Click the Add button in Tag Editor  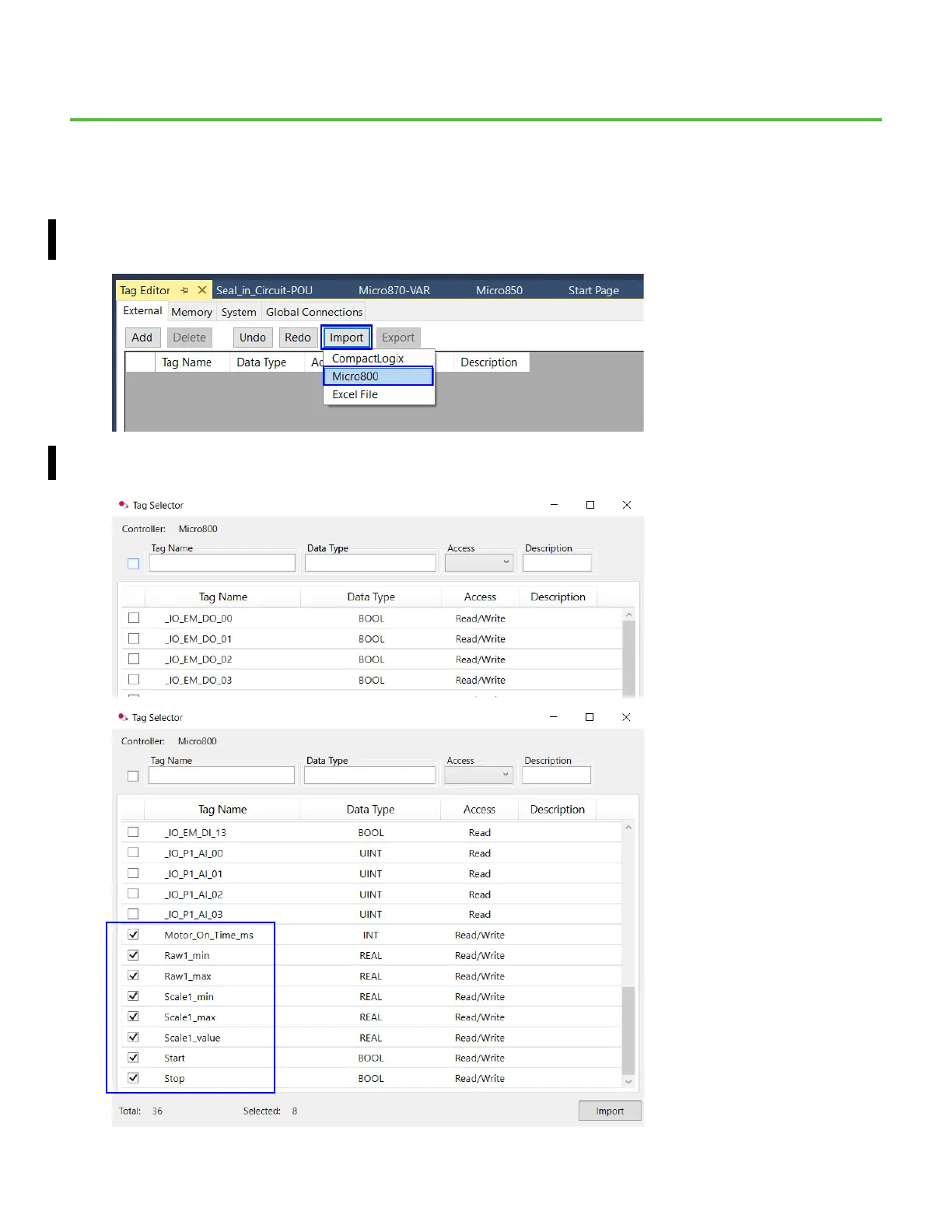(142, 338)
